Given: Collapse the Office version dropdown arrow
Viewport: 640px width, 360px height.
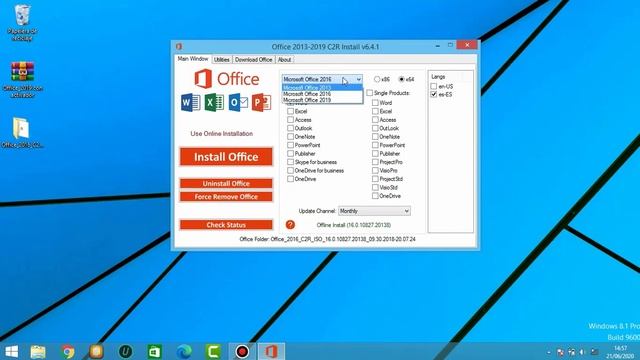Looking at the screenshot, I should pos(358,79).
